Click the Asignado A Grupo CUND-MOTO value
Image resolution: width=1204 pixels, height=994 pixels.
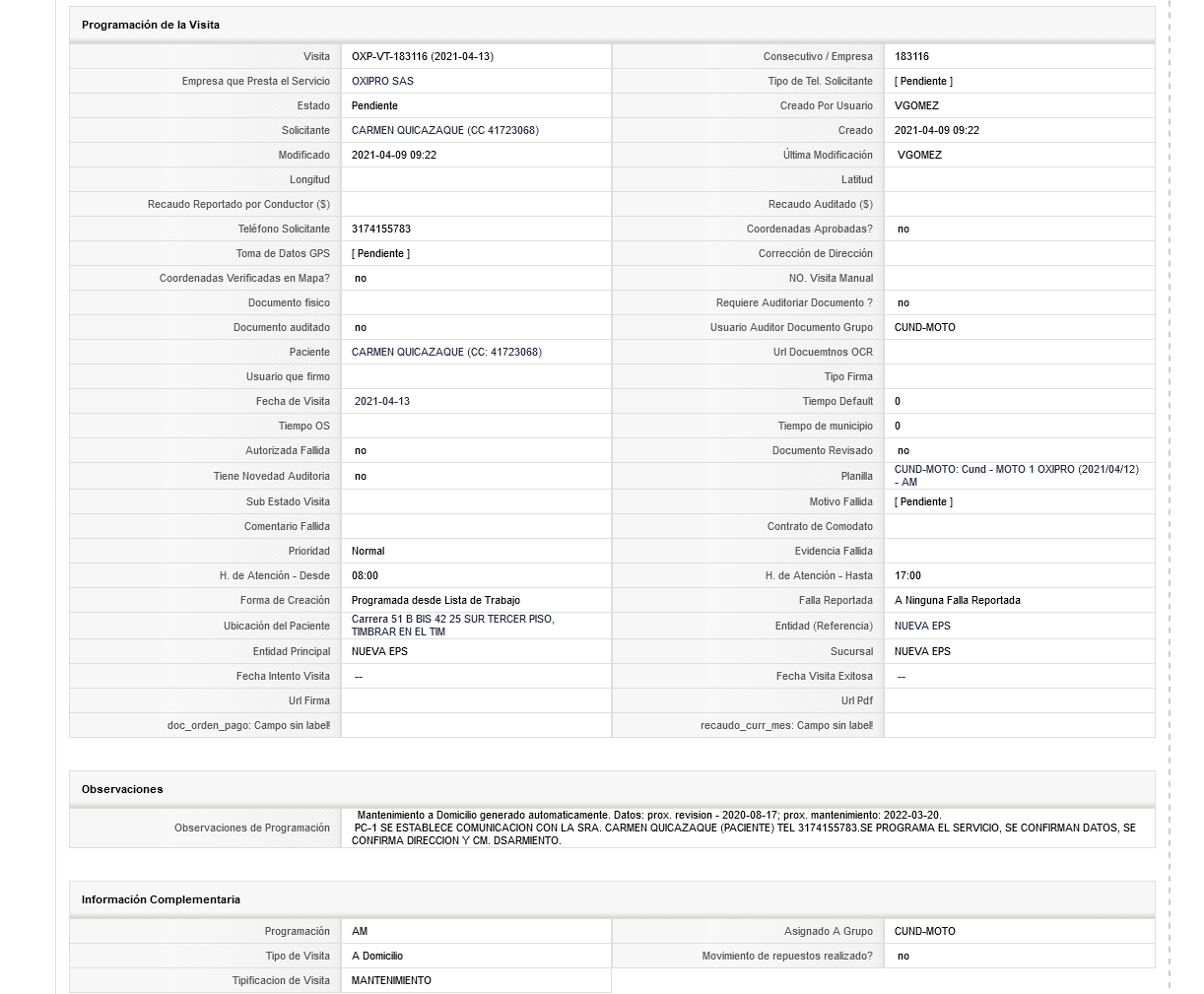click(924, 931)
